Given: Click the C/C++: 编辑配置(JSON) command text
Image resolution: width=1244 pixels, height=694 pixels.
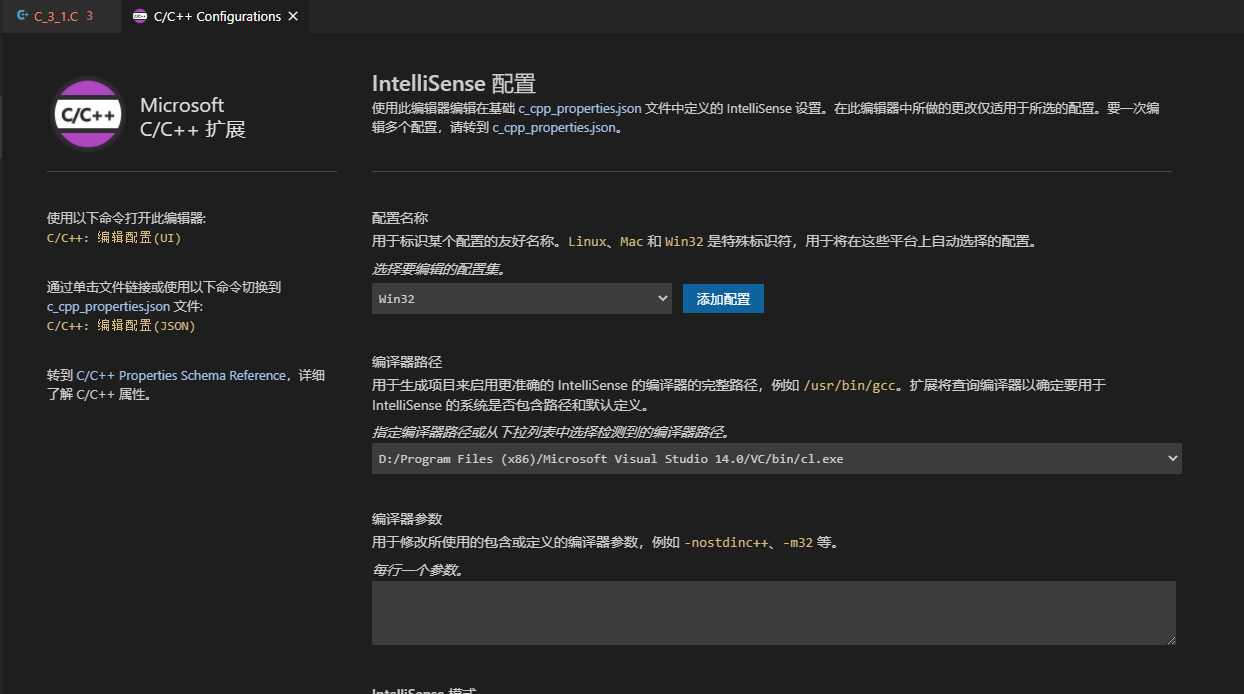Looking at the screenshot, I should pyautogui.click(x=121, y=325).
